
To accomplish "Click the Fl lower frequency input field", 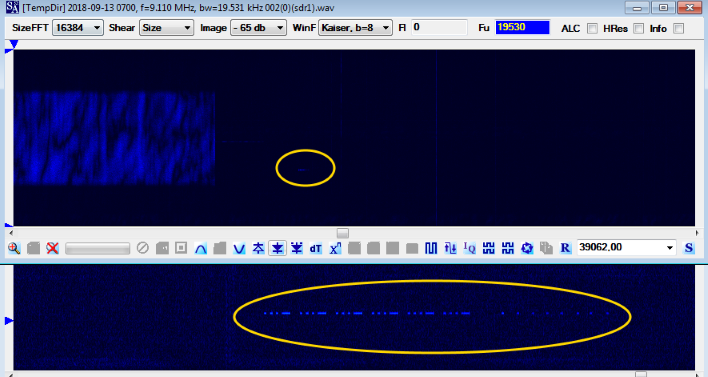I will pos(439,28).
